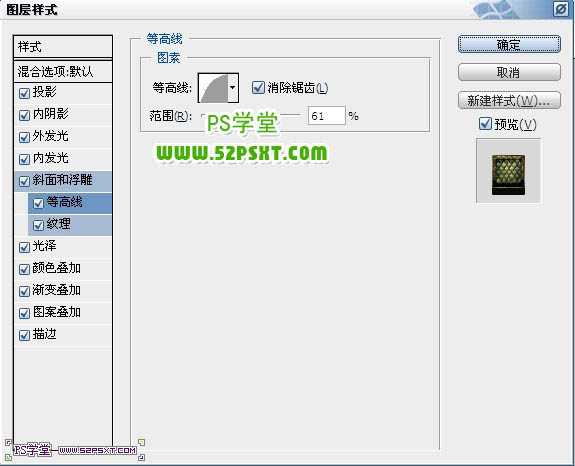575x466 pixels.
Task: Toggle the 内发光 checkbox
Action: pos(24,159)
